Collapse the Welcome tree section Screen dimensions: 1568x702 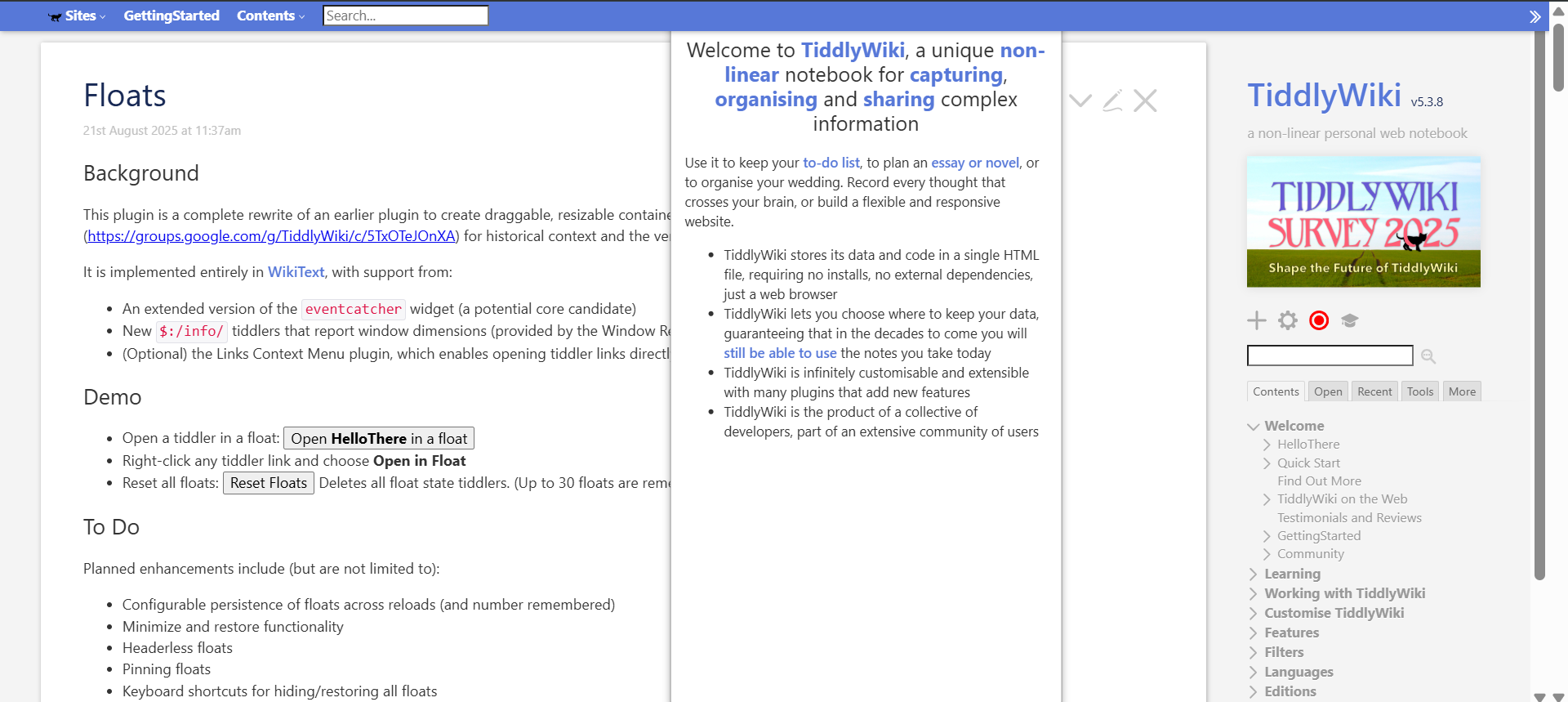pyautogui.click(x=1254, y=427)
